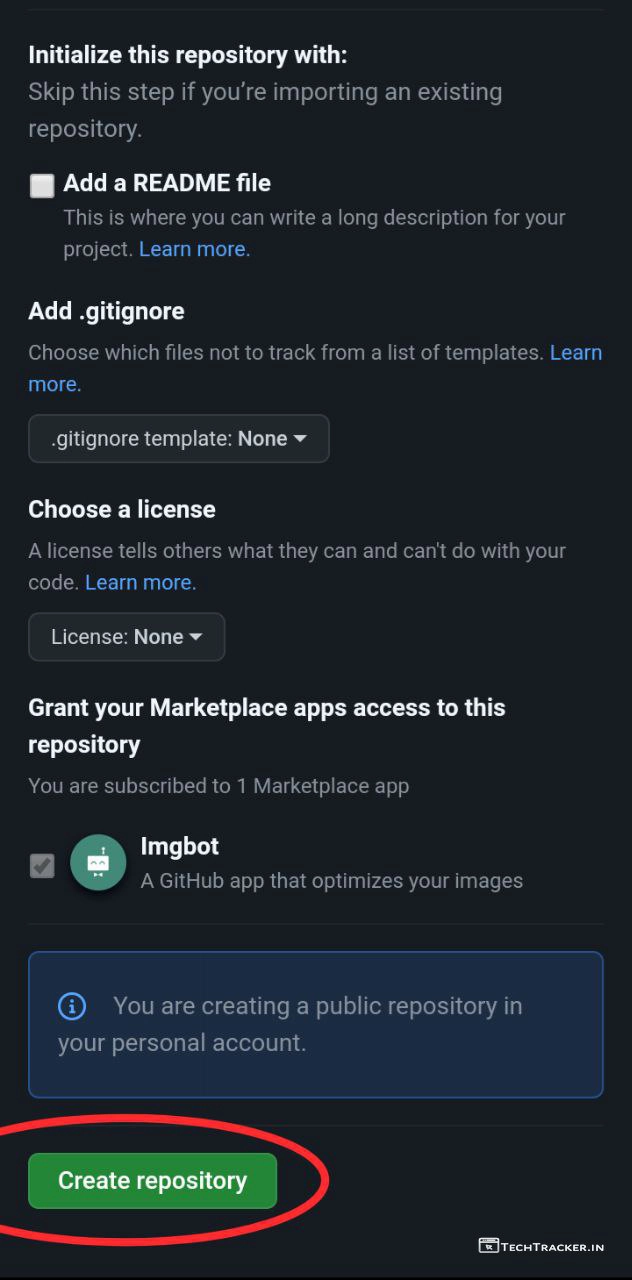Viewport: 632px width, 1280px height.
Task: Click the Add .gitignore heading
Action: (106, 311)
